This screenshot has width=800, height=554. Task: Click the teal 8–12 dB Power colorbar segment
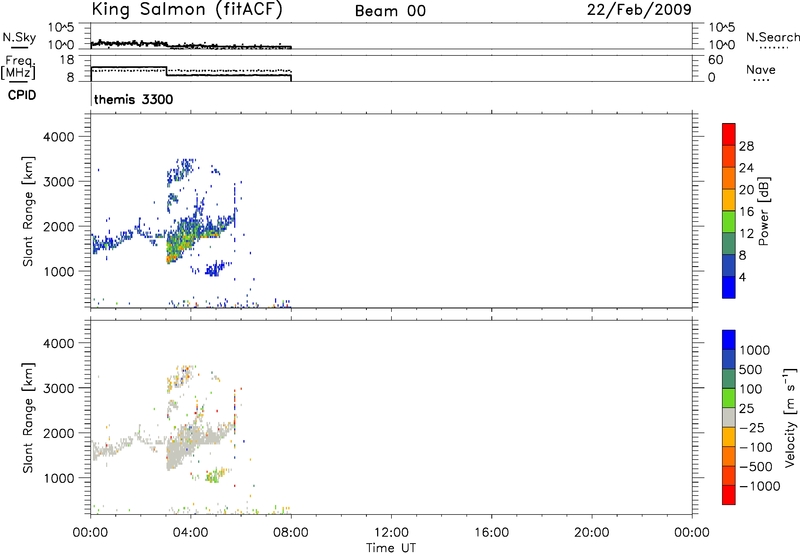point(729,244)
